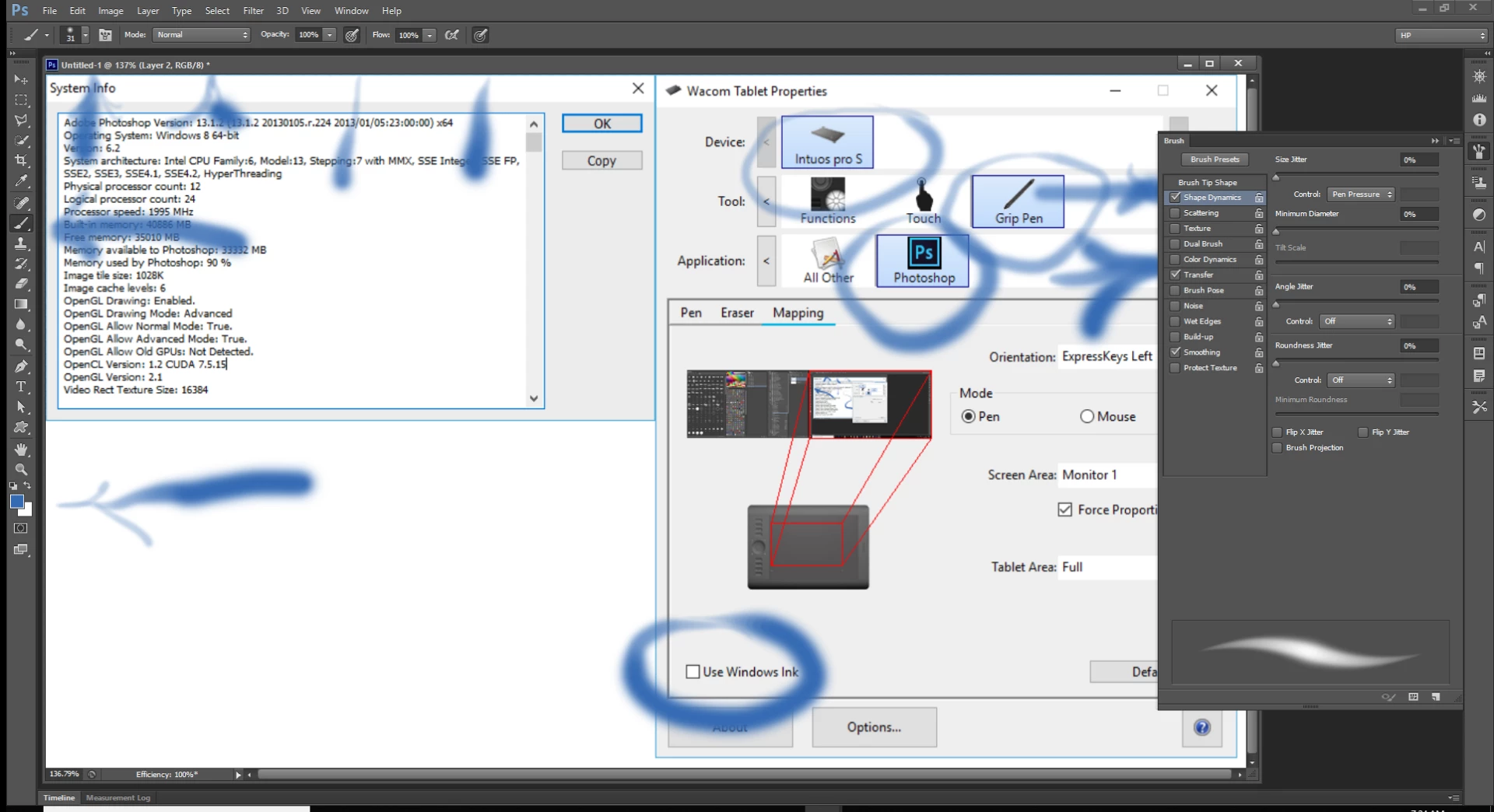Enable the Dual Brush checkbox
Screen dimensions: 1494x812
[1175, 244]
